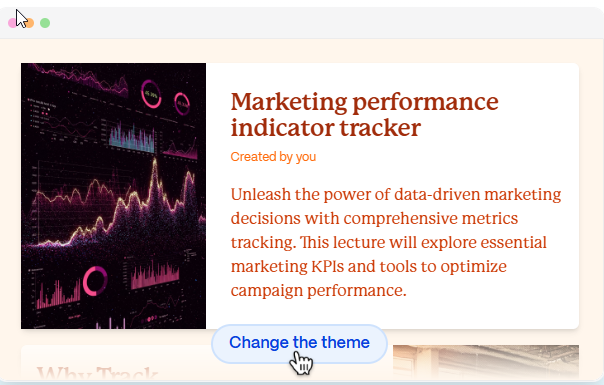This screenshot has width=604, height=385.
Task: Click the gray window title bar
Action: click(302, 23)
